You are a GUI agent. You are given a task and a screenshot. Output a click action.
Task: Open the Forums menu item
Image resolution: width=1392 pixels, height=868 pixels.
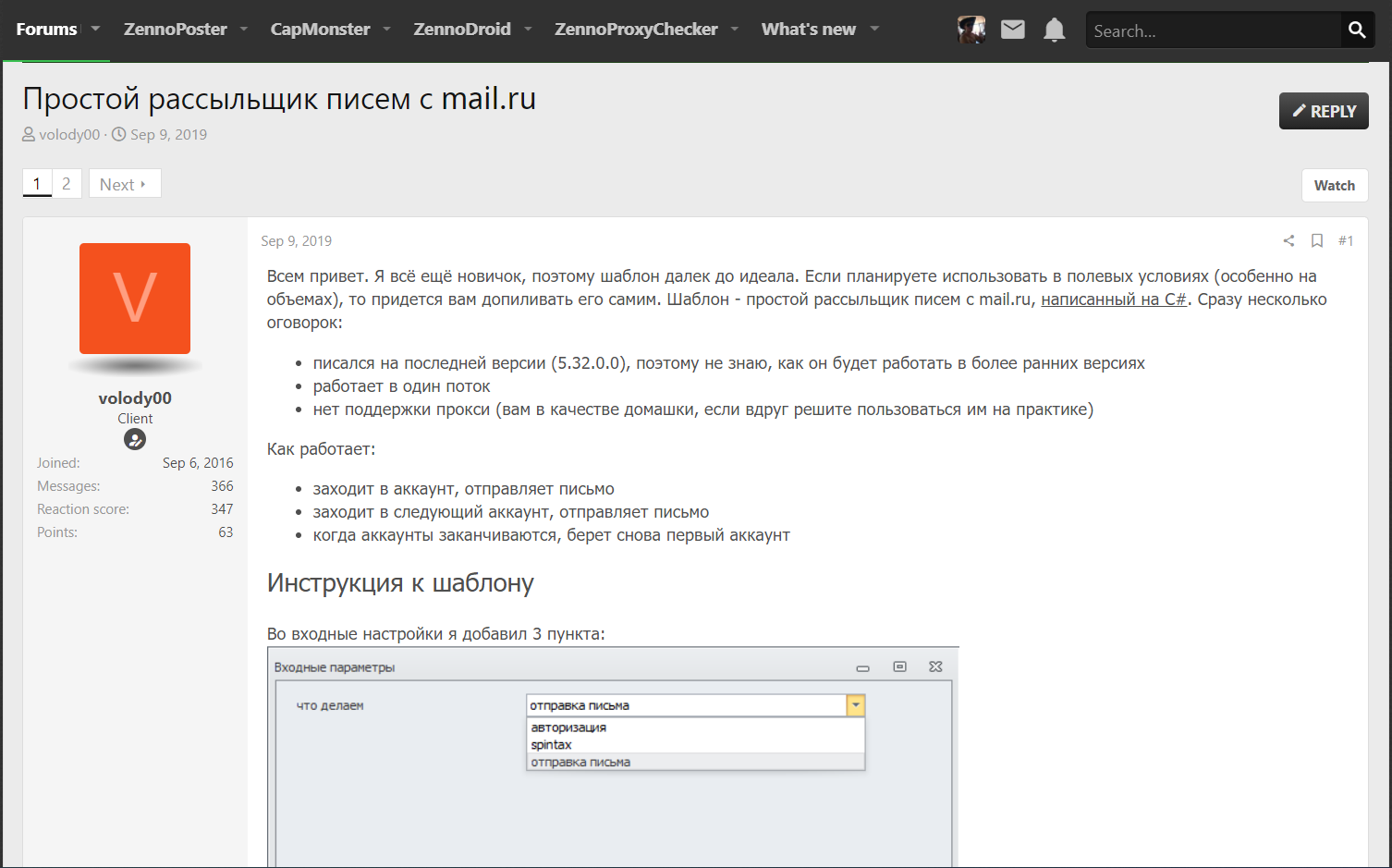(46, 29)
